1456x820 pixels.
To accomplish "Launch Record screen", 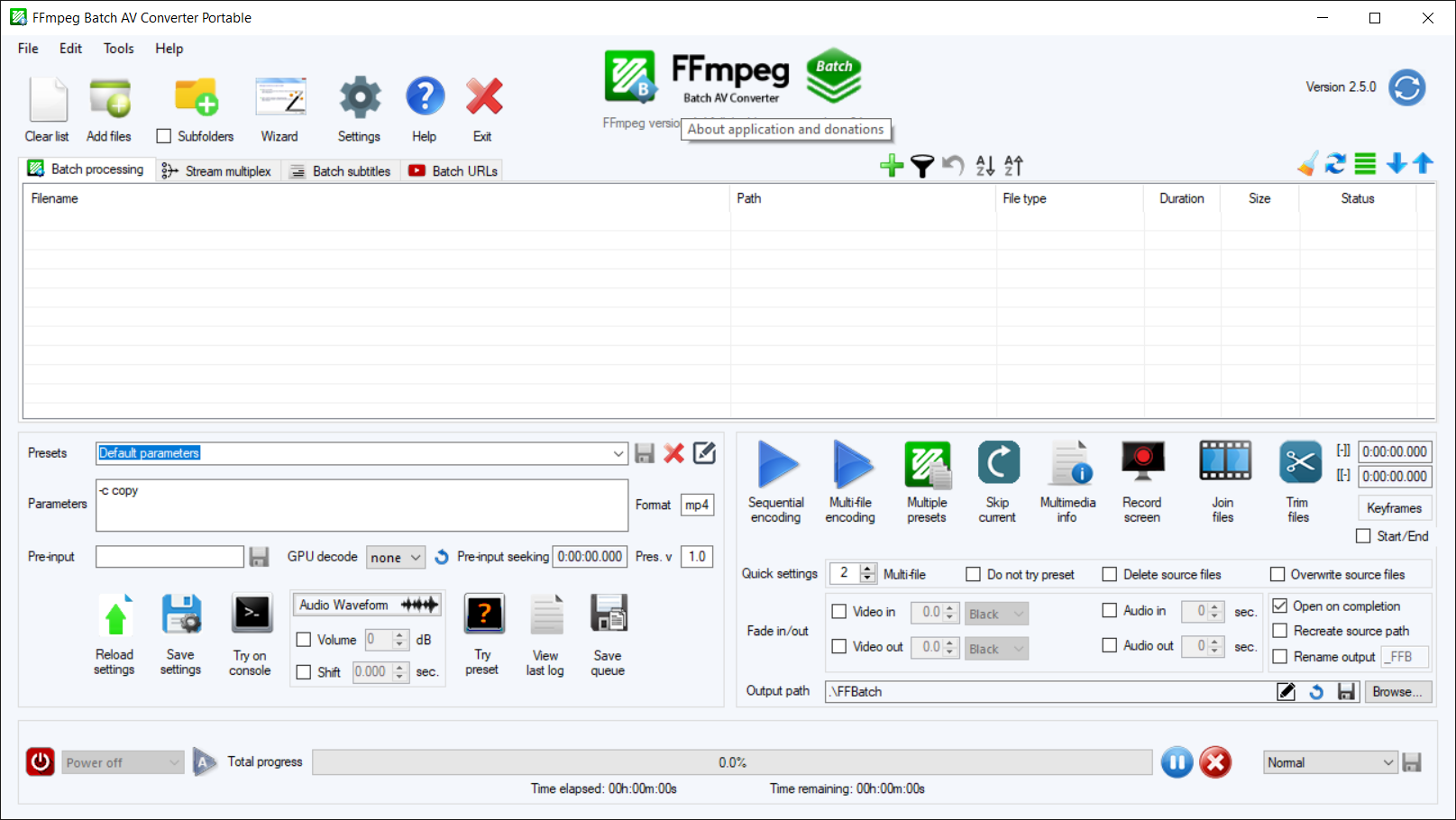I will click(x=1143, y=460).
